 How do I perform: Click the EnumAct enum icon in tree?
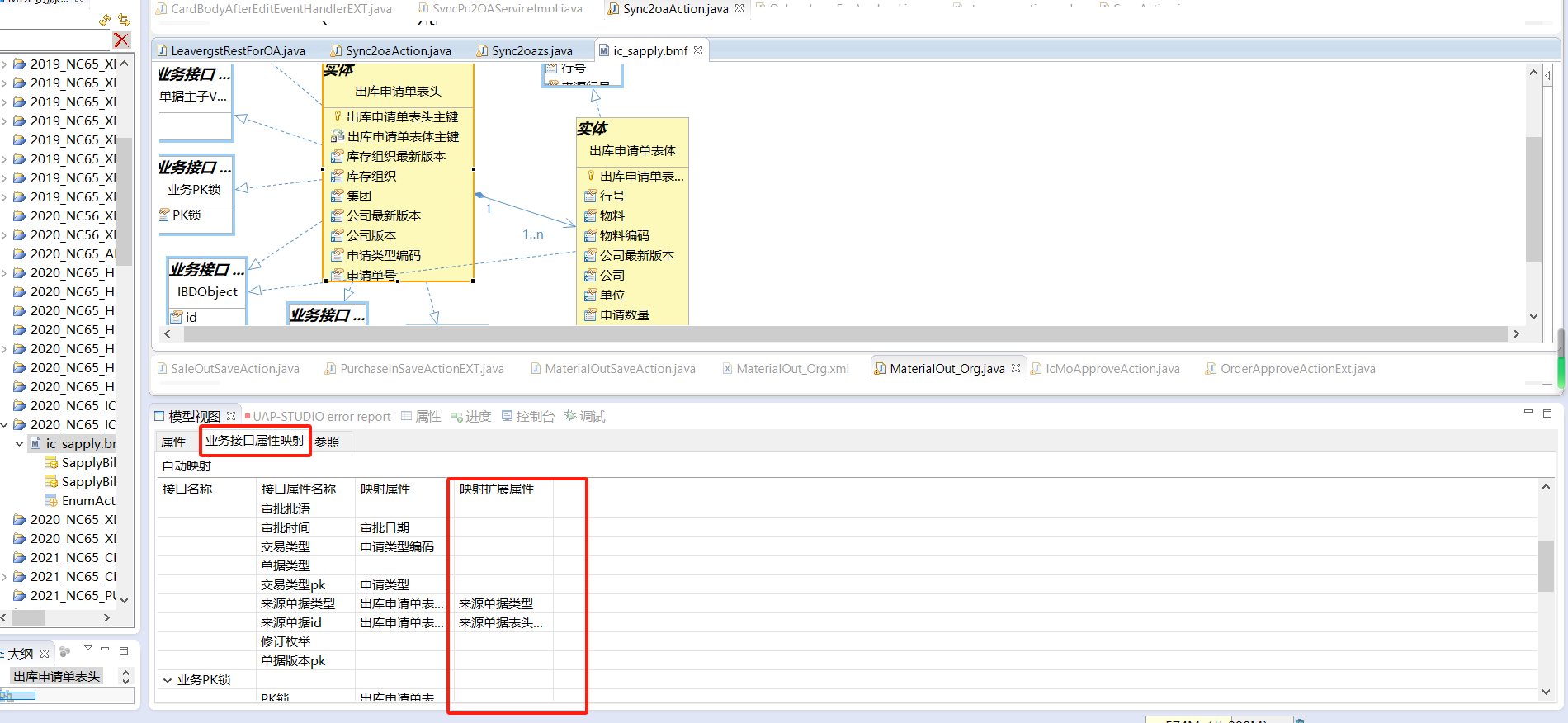coord(51,500)
